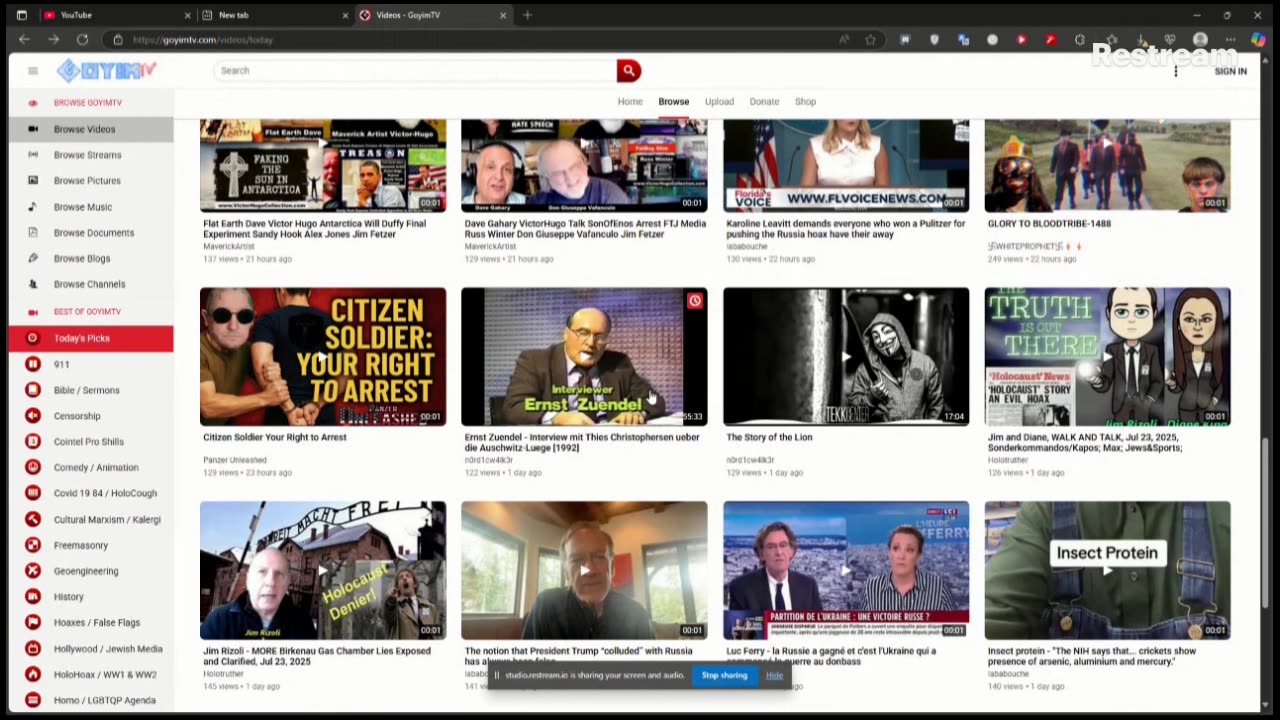Click the red search magnifier button
The image size is (1280, 720).
point(629,70)
